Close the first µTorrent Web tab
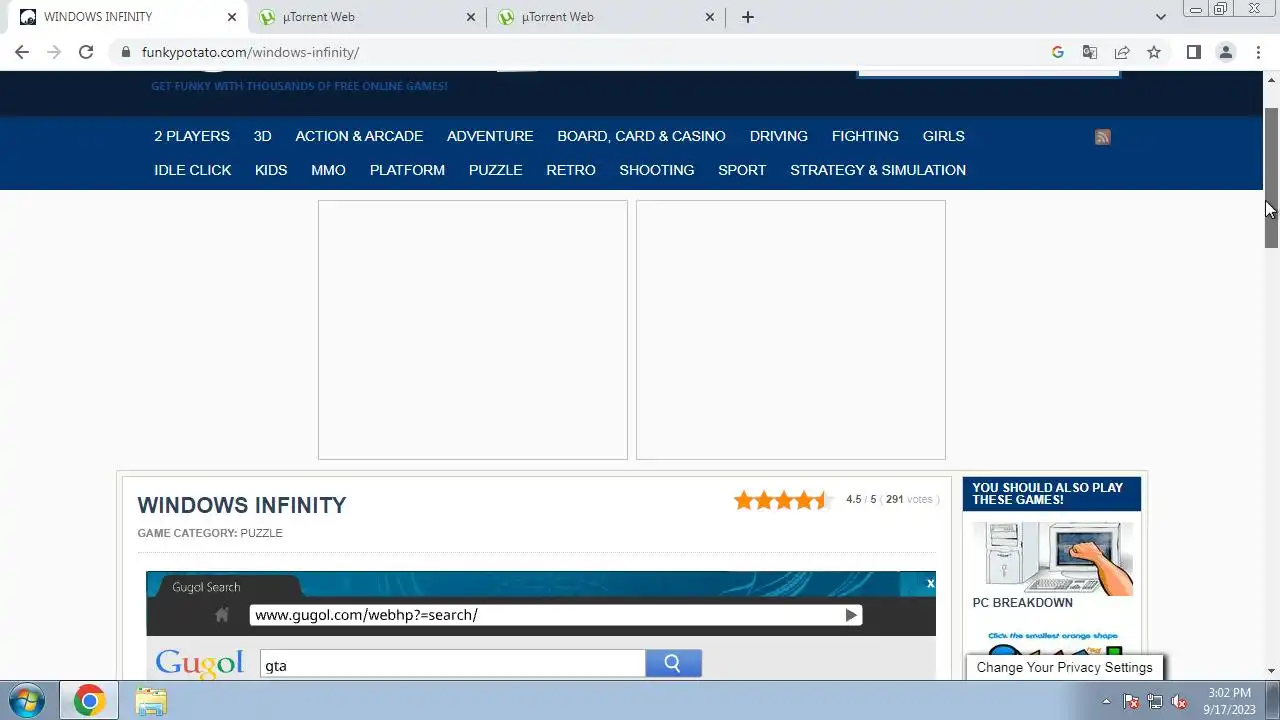 pos(472,17)
